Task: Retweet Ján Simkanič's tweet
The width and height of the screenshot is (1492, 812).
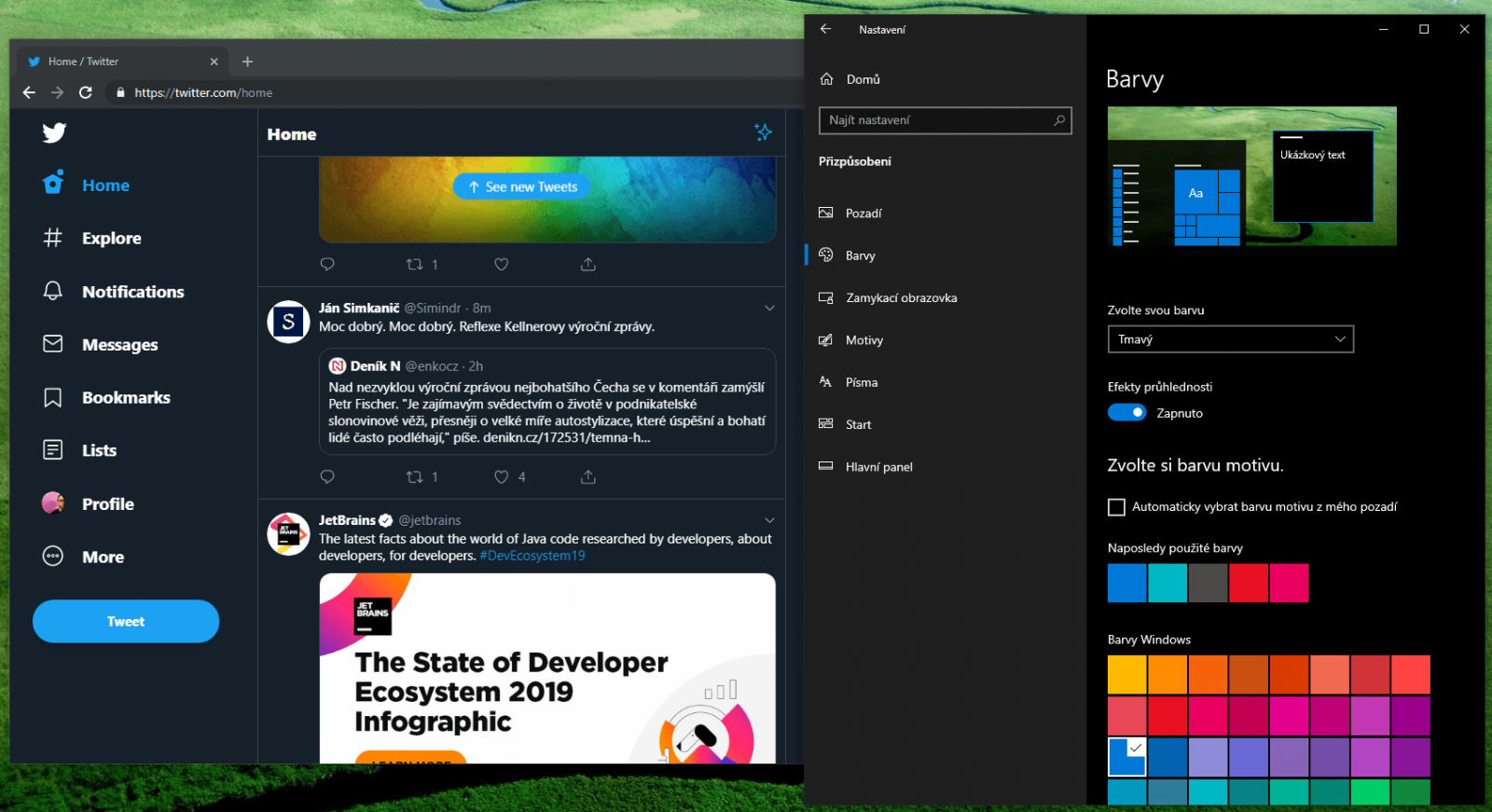Action: [415, 476]
